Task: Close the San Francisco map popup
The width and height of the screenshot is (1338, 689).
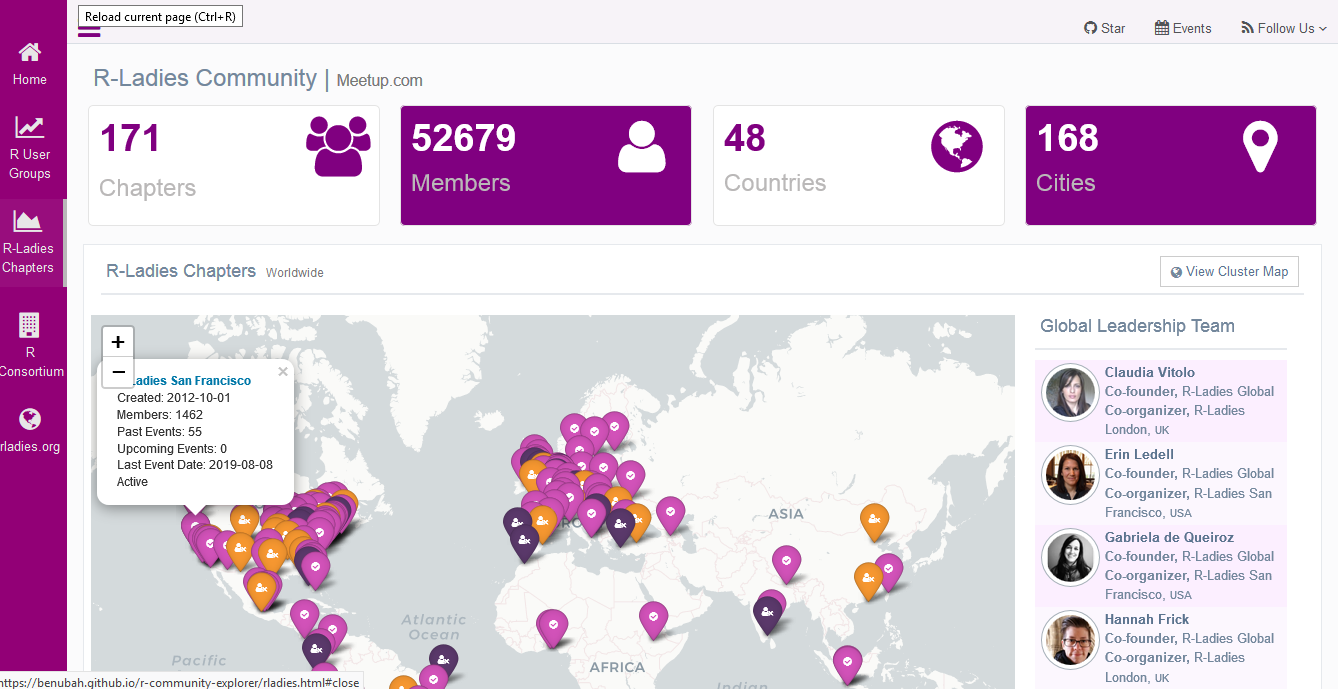Action: (x=282, y=371)
